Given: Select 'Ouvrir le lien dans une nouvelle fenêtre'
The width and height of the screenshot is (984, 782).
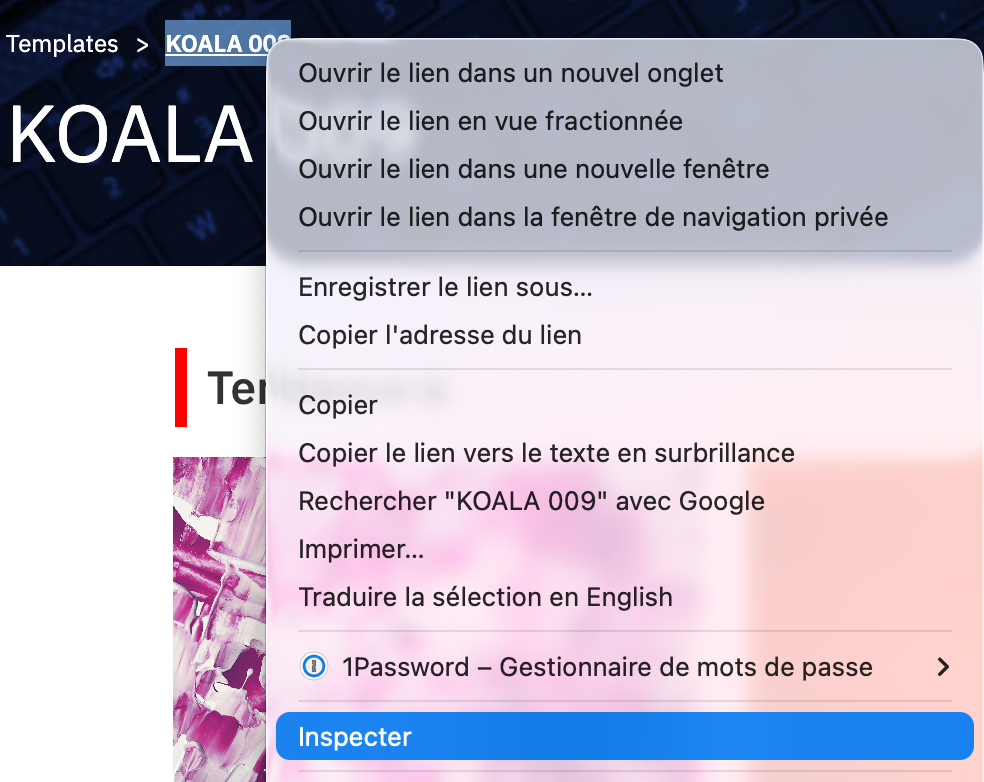Looking at the screenshot, I should point(534,169).
